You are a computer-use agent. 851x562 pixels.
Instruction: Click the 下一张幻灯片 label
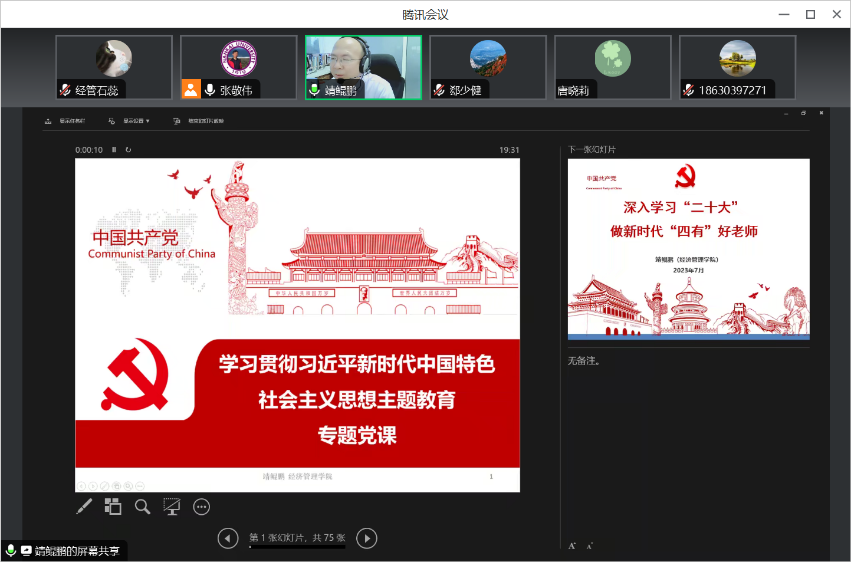click(x=592, y=149)
